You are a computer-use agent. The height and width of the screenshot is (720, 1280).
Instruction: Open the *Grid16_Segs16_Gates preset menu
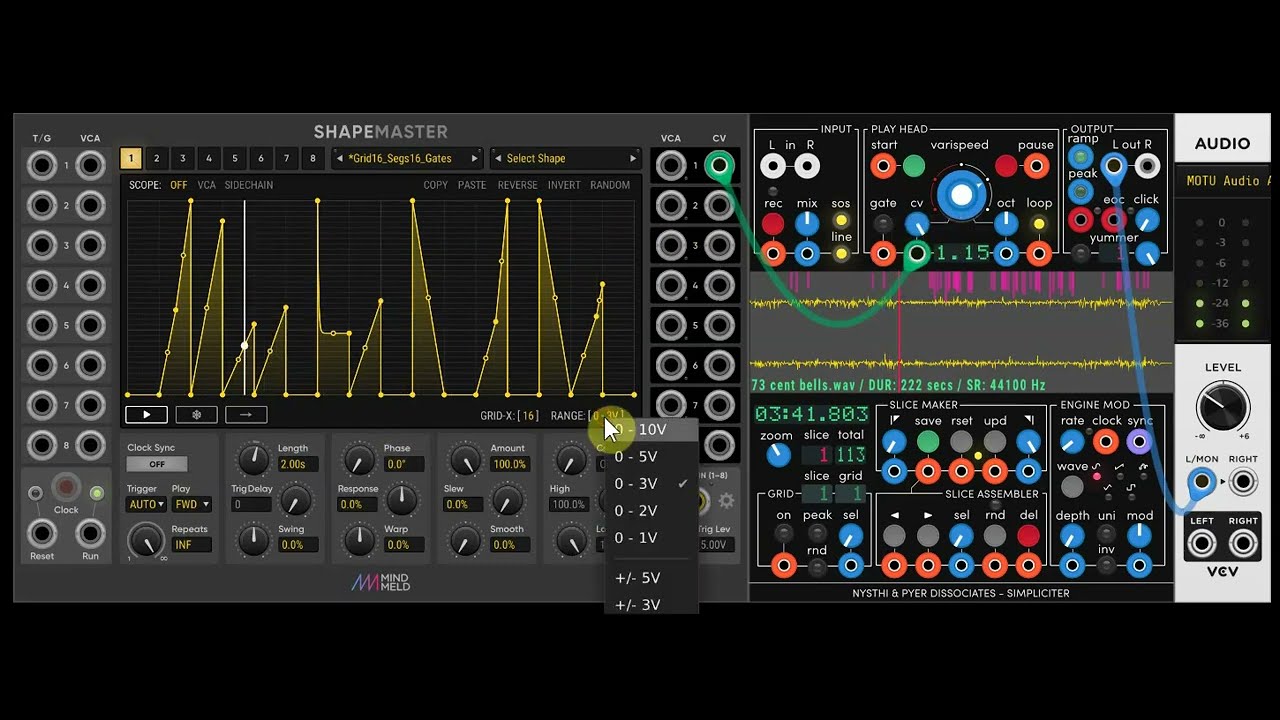tap(405, 158)
